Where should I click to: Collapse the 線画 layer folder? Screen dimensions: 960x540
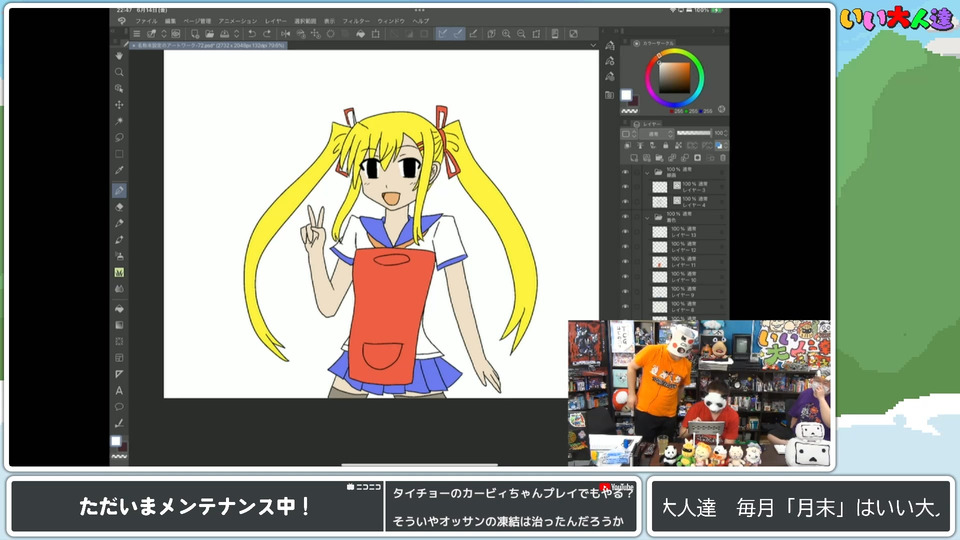tap(647, 172)
